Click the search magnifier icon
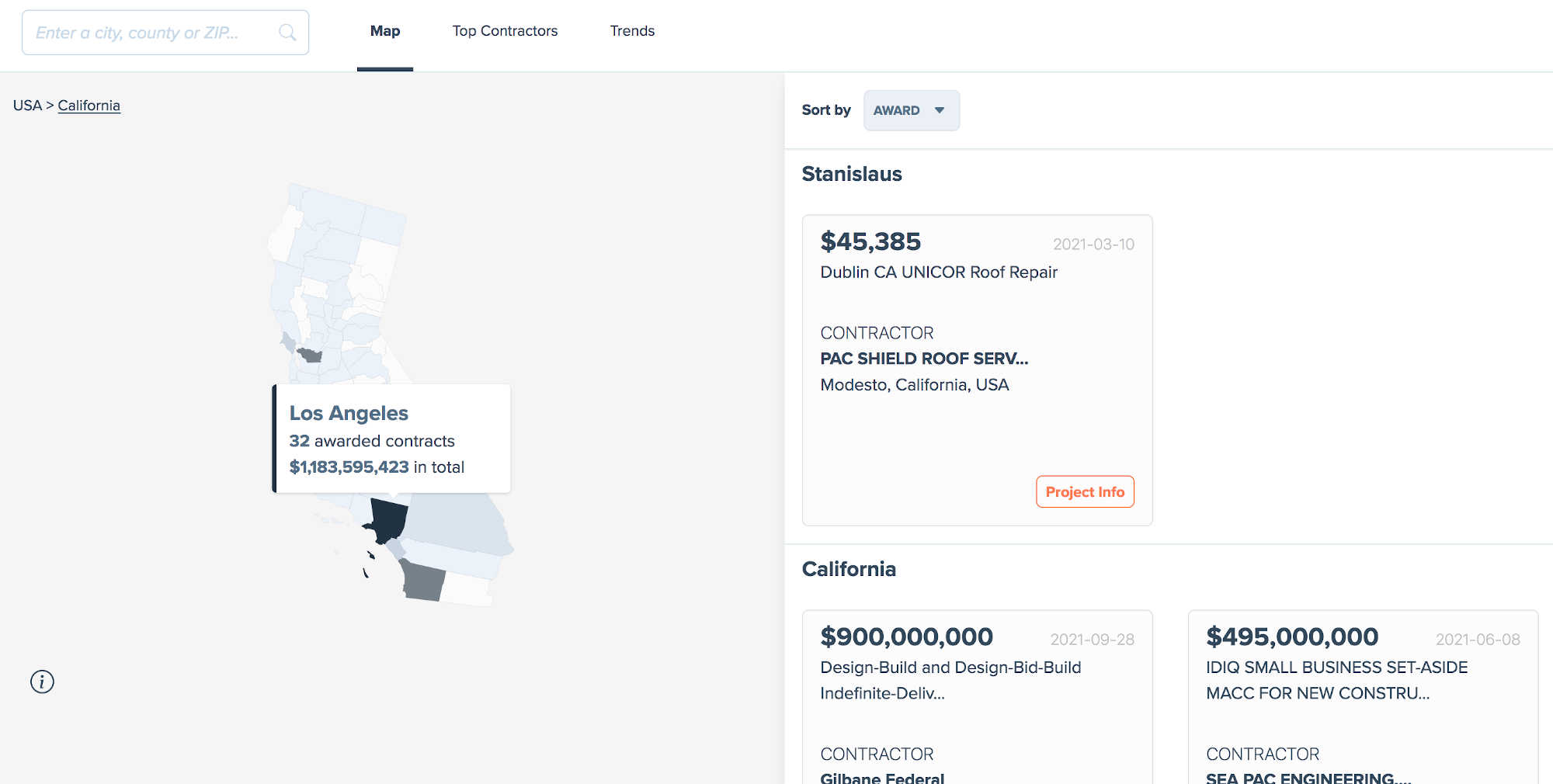1553x784 pixels. point(287,33)
